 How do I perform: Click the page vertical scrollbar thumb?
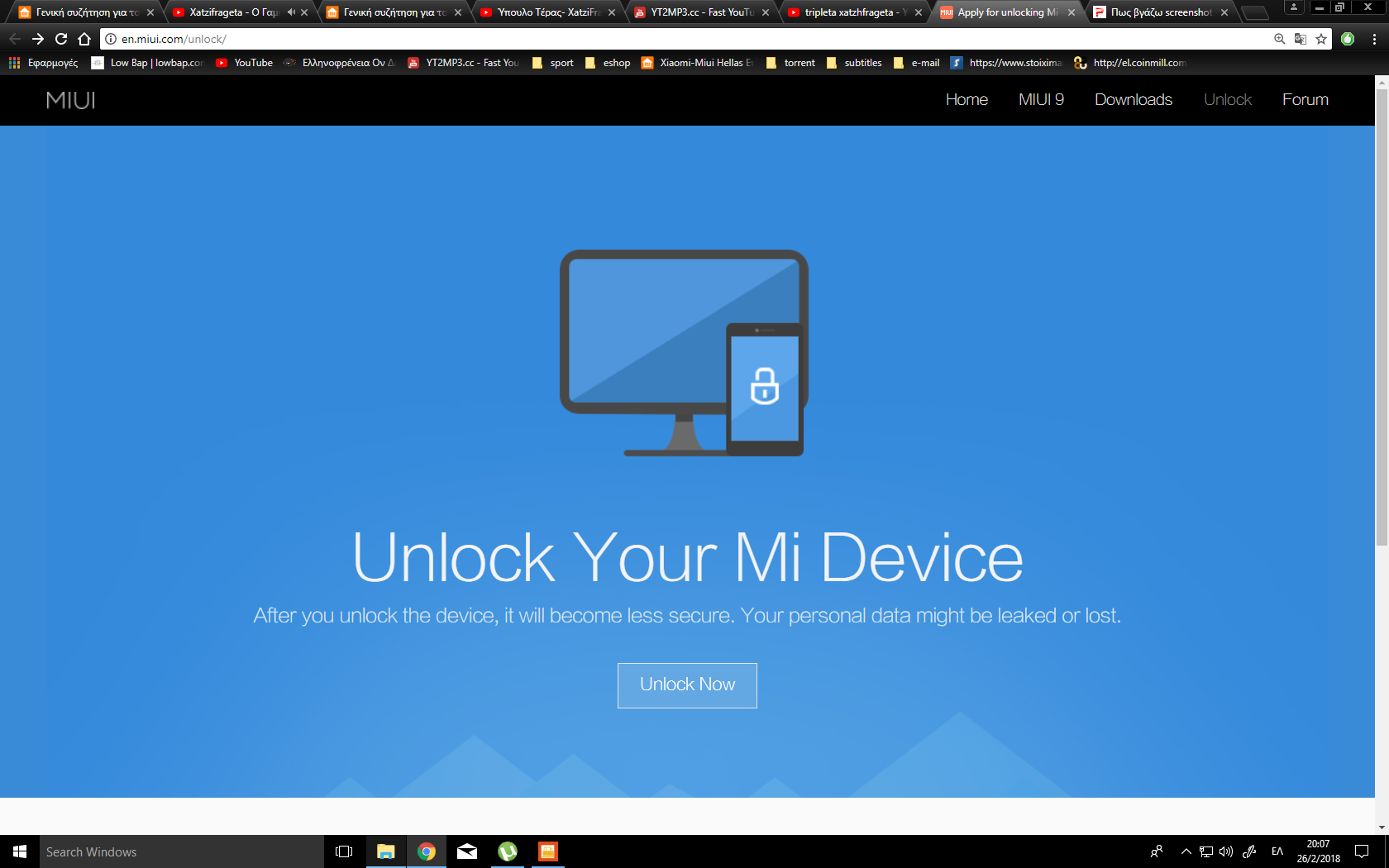click(1382, 317)
